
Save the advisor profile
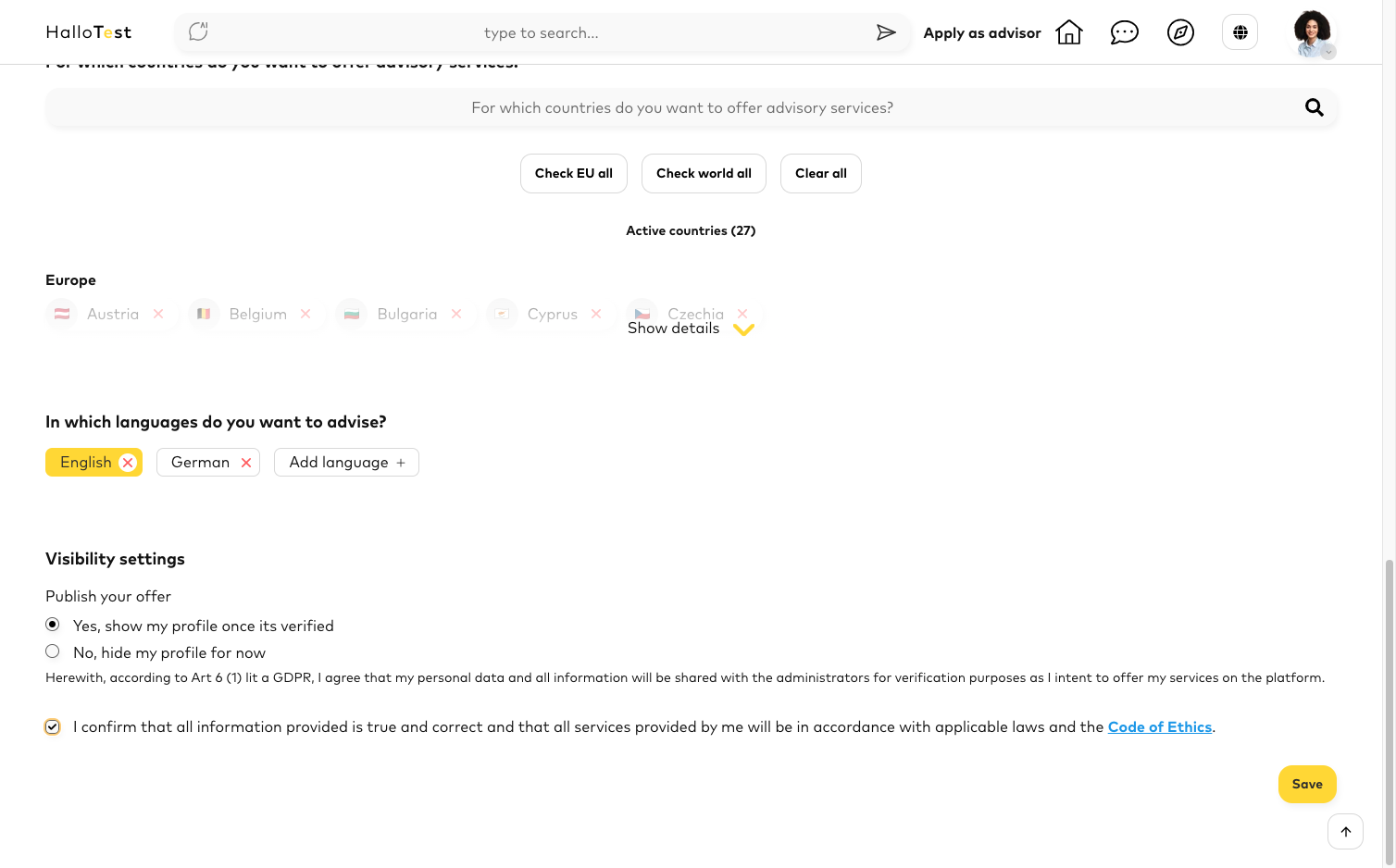pos(1307,784)
